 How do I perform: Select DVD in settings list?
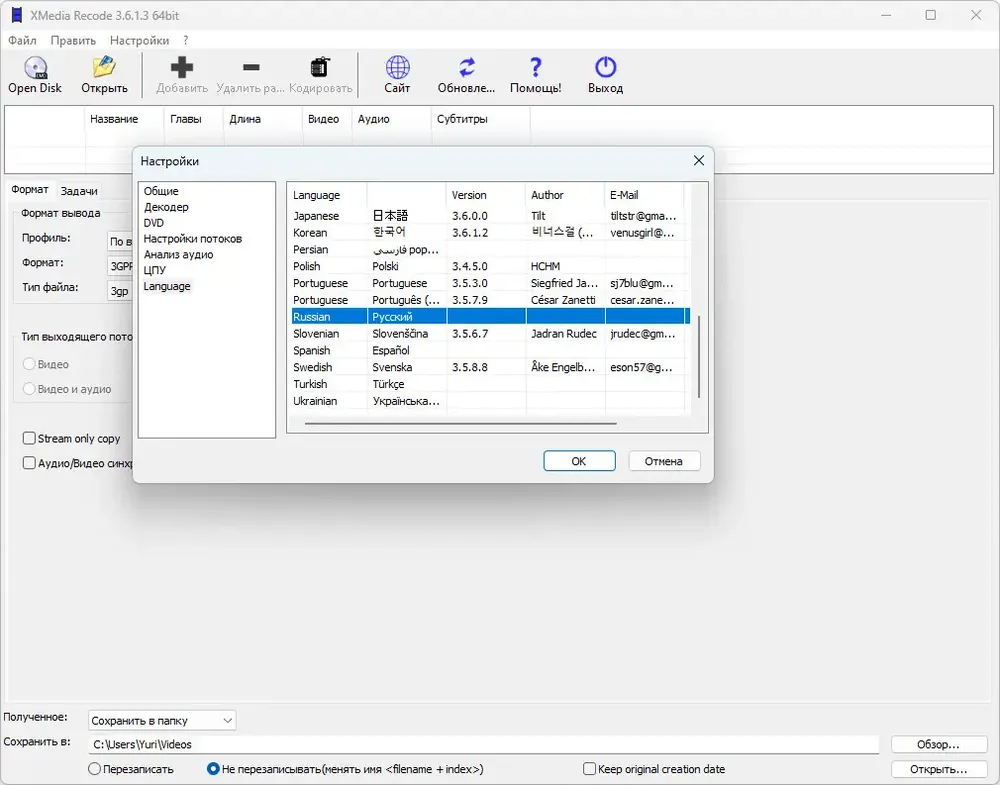(154, 223)
